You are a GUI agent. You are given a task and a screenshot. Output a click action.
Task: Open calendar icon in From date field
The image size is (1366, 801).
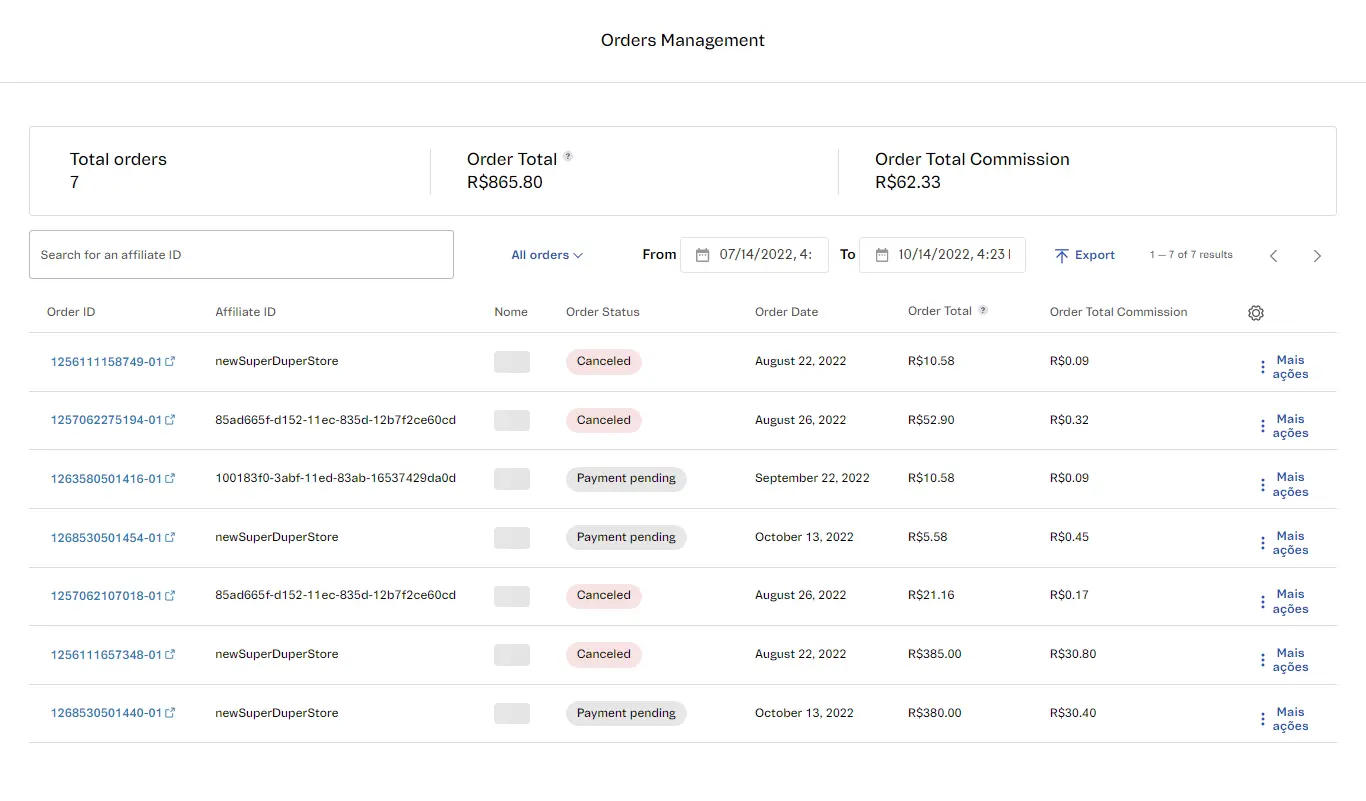(702, 255)
